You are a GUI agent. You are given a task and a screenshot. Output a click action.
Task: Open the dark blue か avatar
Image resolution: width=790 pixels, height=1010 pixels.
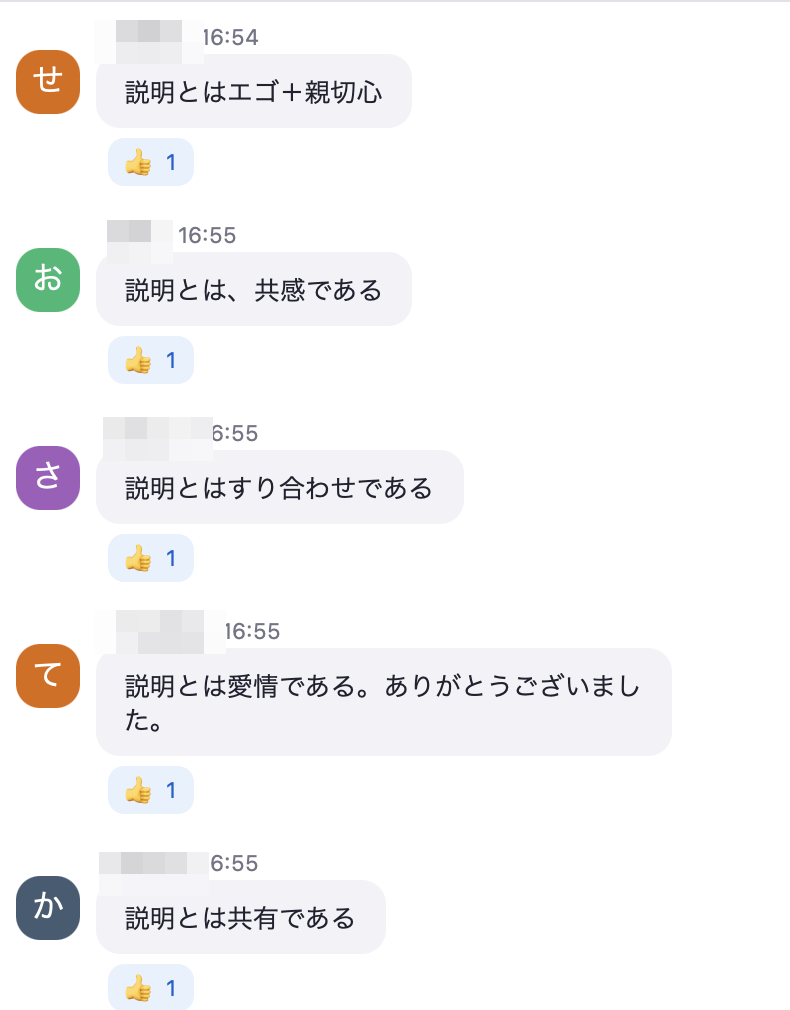coord(48,908)
